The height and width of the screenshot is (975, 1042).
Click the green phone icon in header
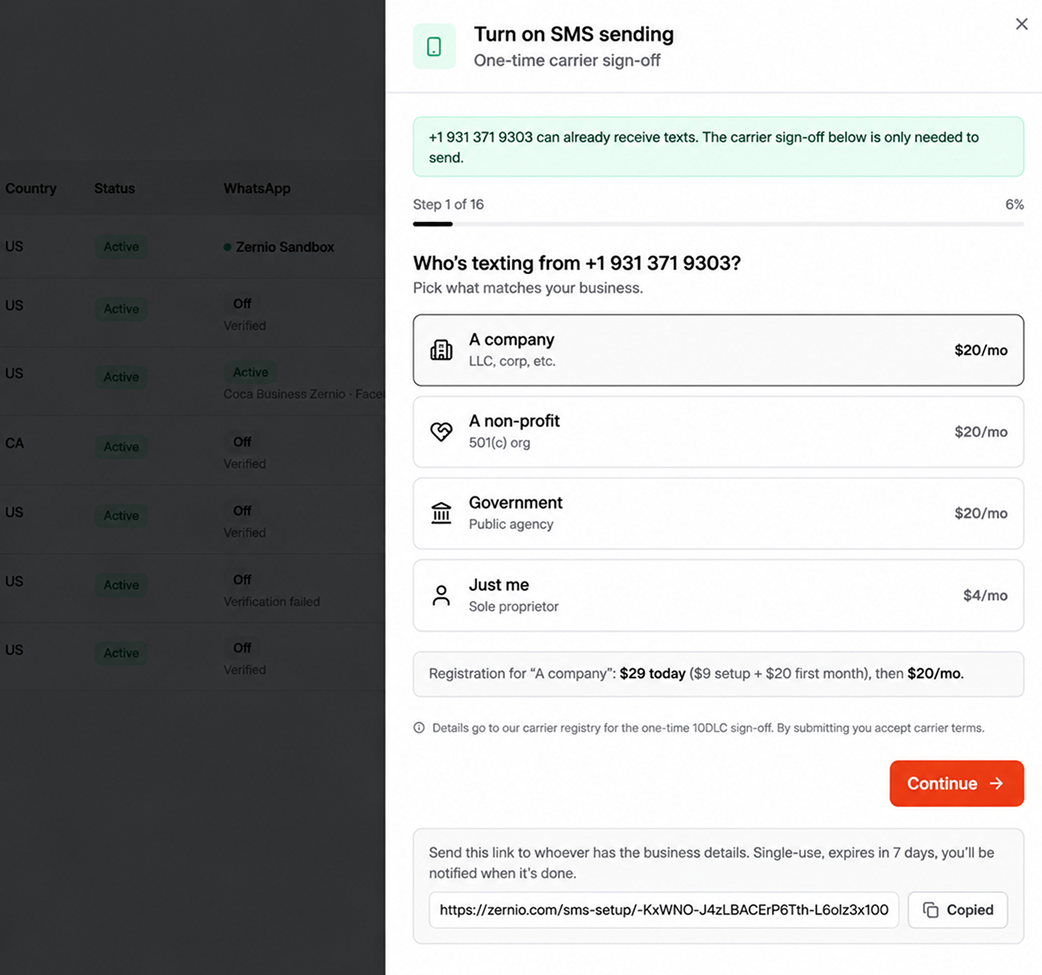point(434,47)
